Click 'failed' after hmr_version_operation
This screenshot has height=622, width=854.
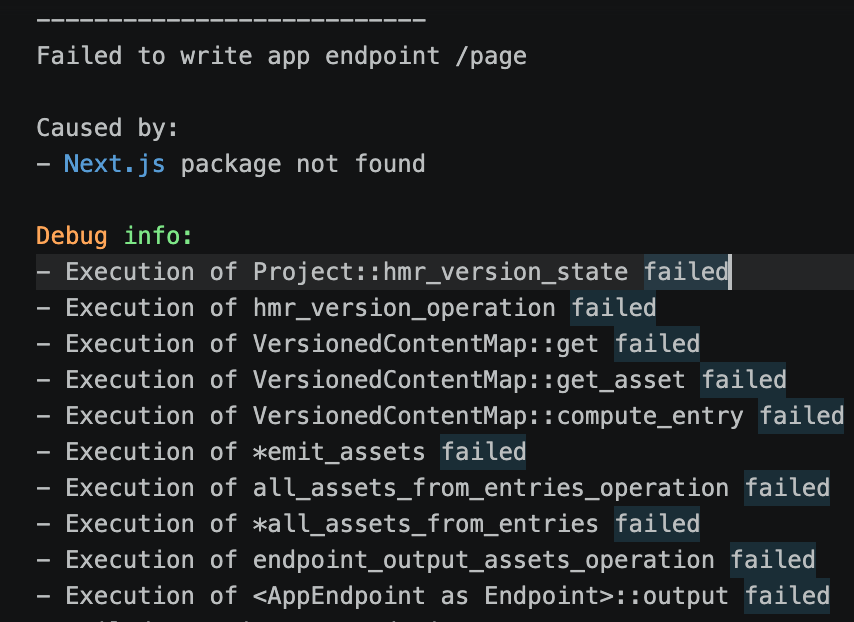[614, 308]
